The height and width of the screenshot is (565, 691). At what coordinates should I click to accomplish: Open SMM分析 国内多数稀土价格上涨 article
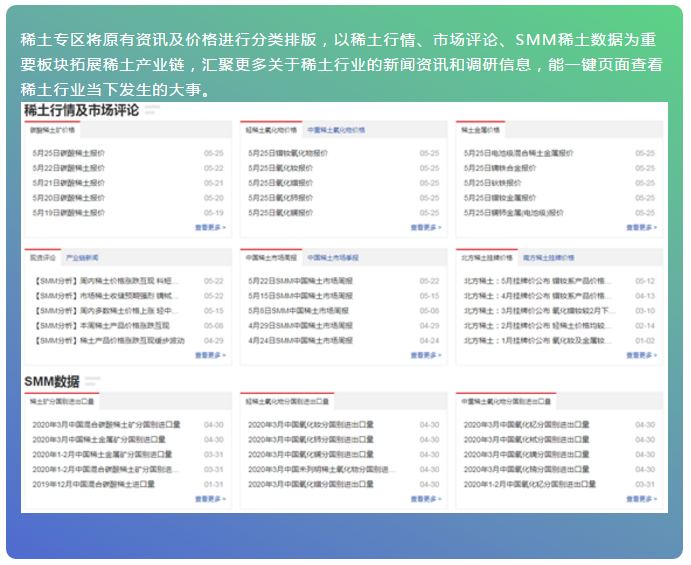click(x=106, y=311)
